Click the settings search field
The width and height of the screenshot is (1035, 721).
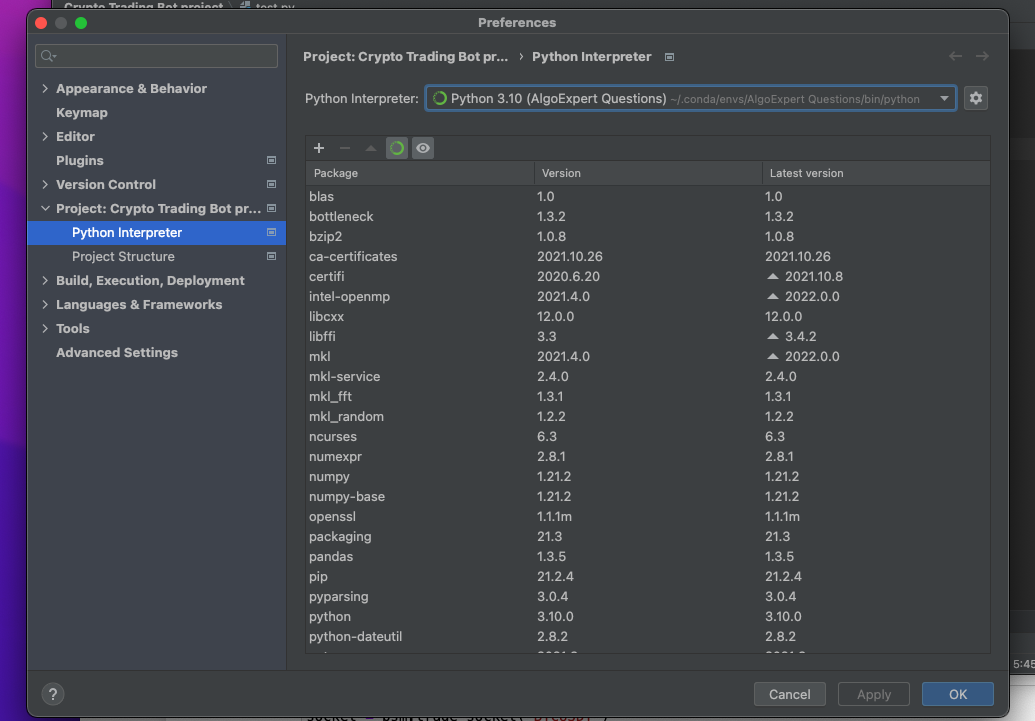[x=157, y=56]
